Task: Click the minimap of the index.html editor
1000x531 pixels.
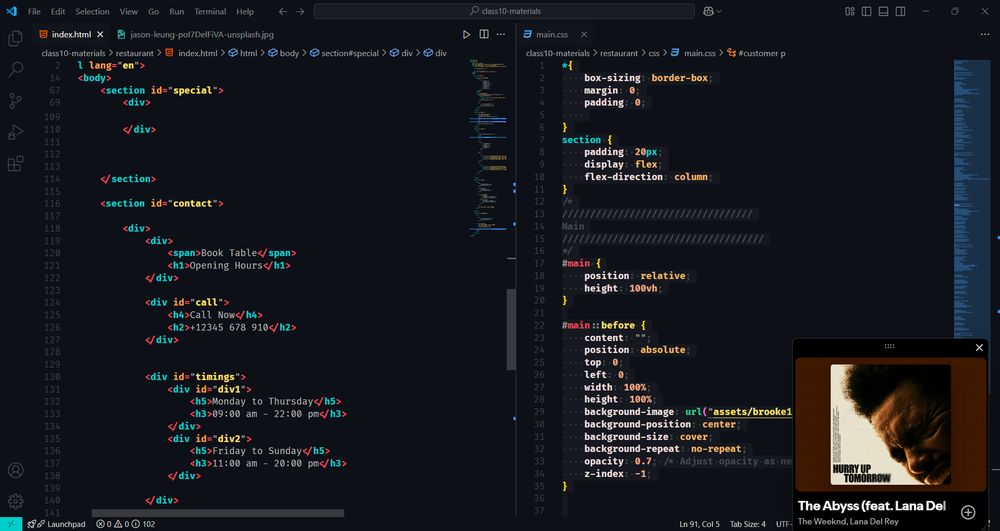Action: 488,148
